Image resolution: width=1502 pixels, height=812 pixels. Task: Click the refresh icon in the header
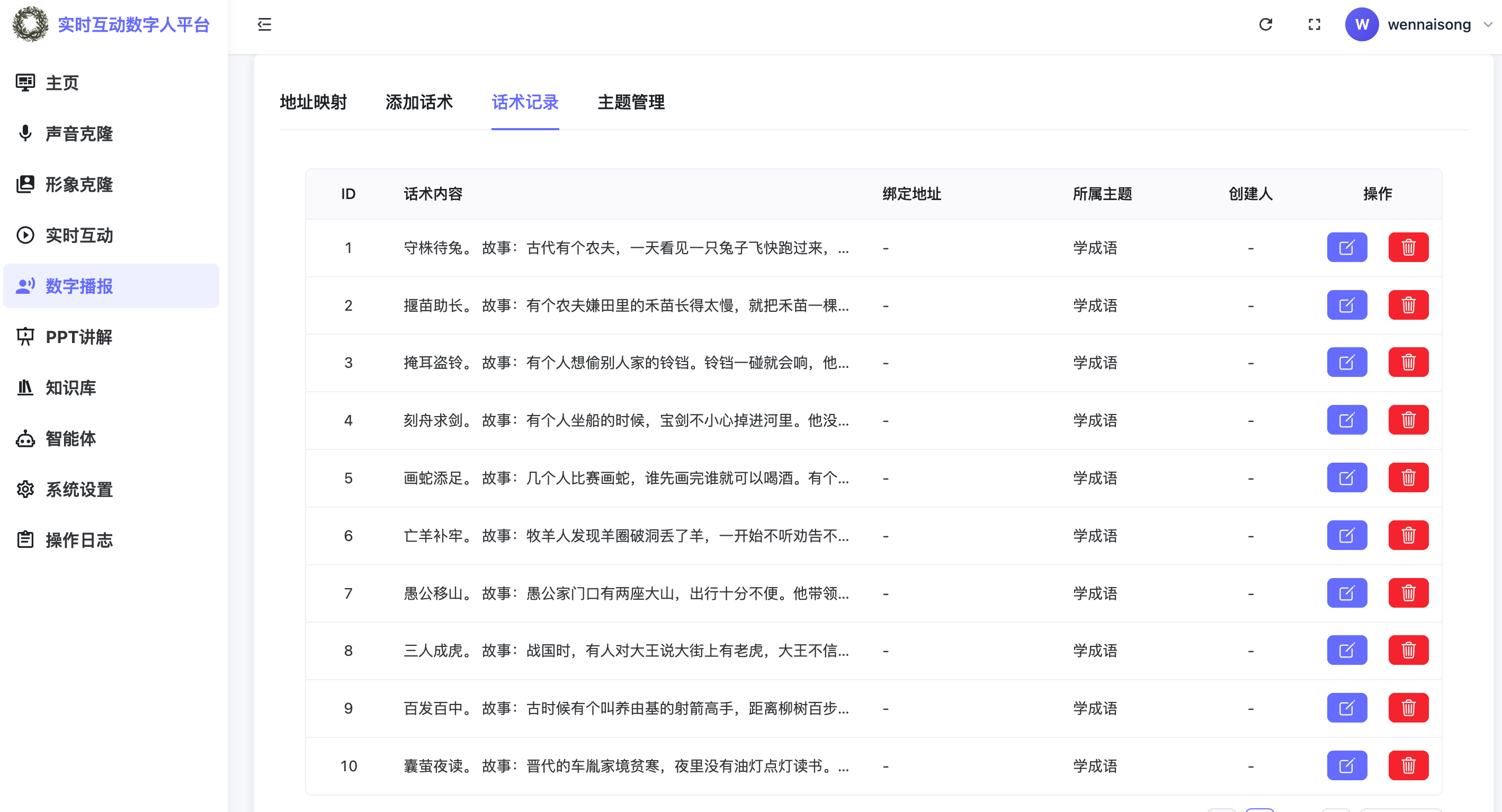pos(1265,24)
